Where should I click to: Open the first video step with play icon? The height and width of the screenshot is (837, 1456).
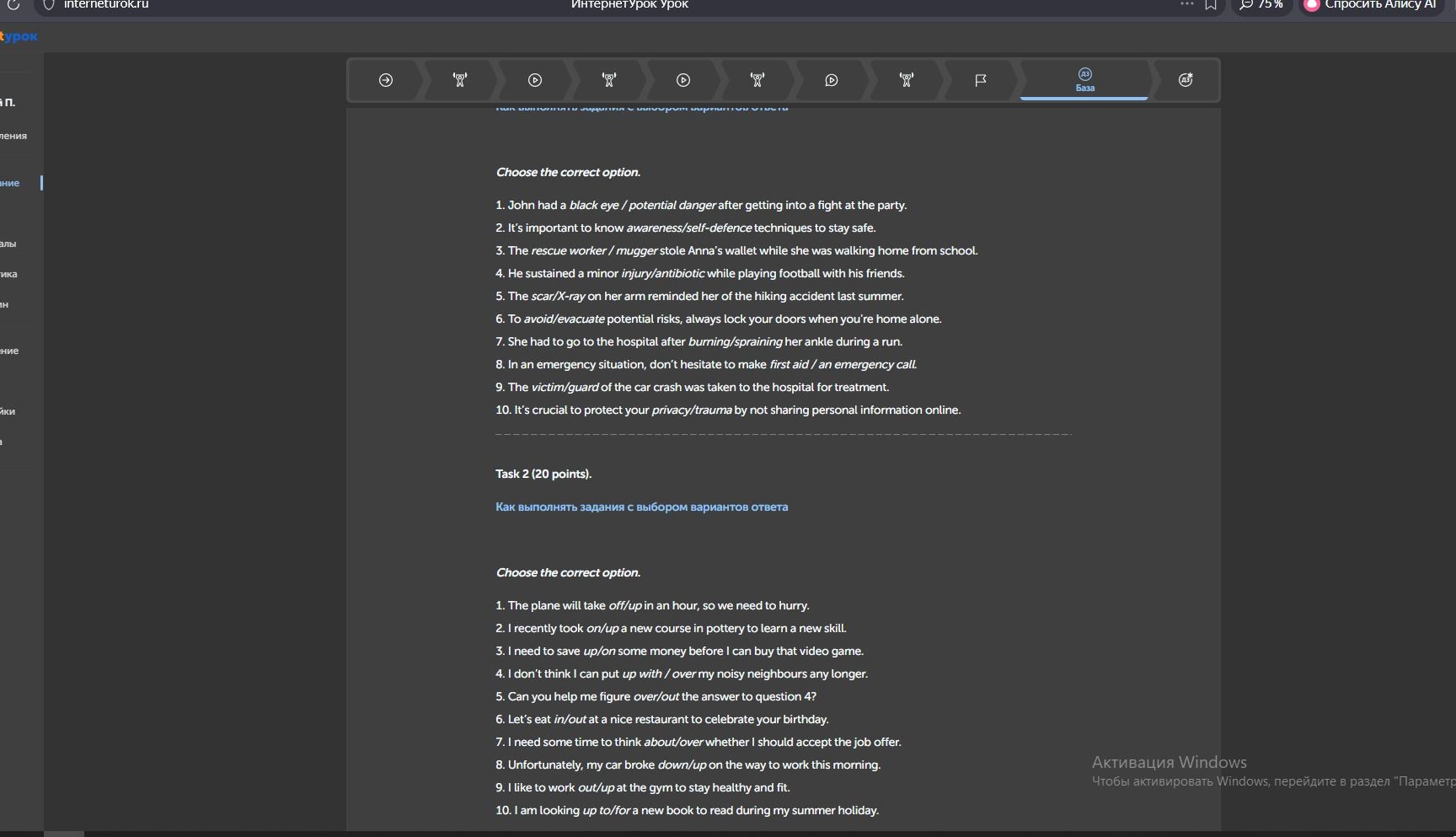tap(535, 80)
